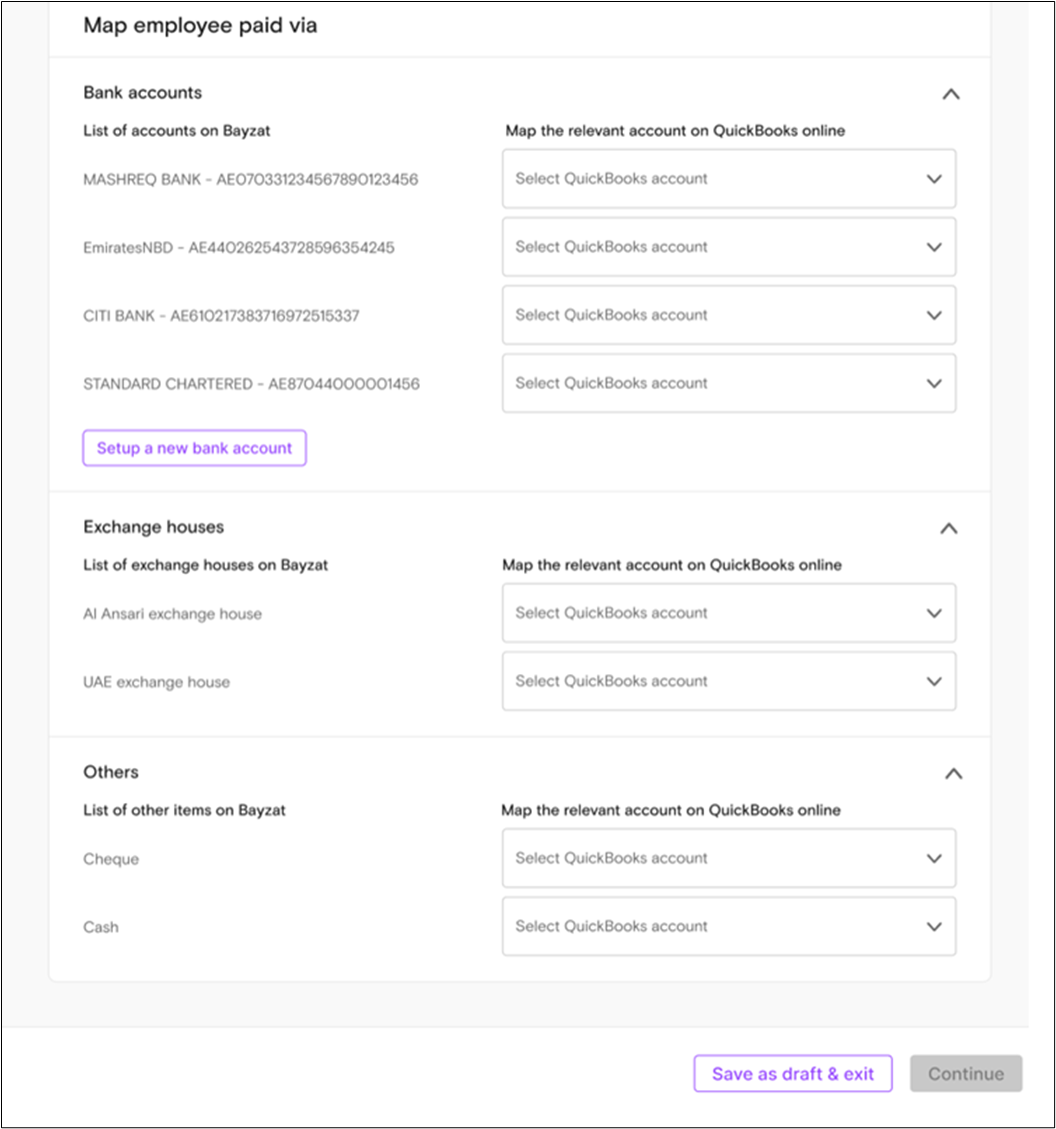This screenshot has height=1129, width=1056.
Task: Collapse the Bank accounts section chevron
Action: point(951,94)
